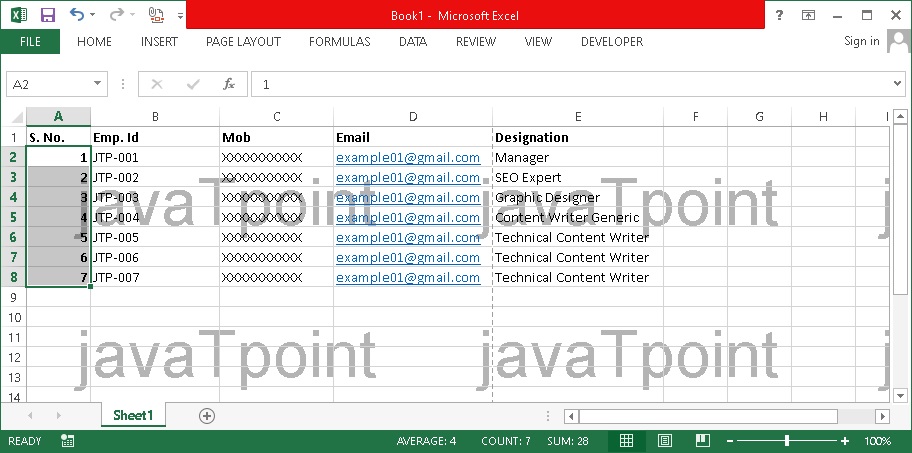This screenshot has height=453, width=912.
Task: Click the macro recording icon in status bar
Action: point(67,441)
